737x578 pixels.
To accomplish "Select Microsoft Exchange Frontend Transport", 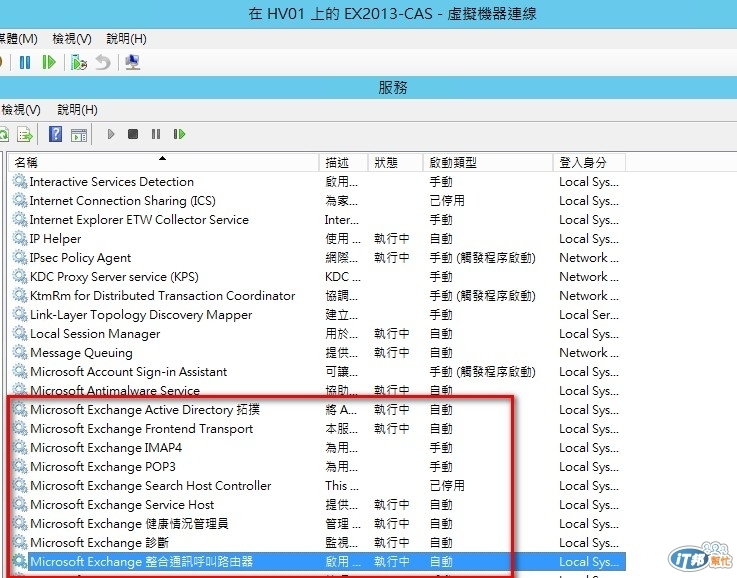I will (141, 429).
